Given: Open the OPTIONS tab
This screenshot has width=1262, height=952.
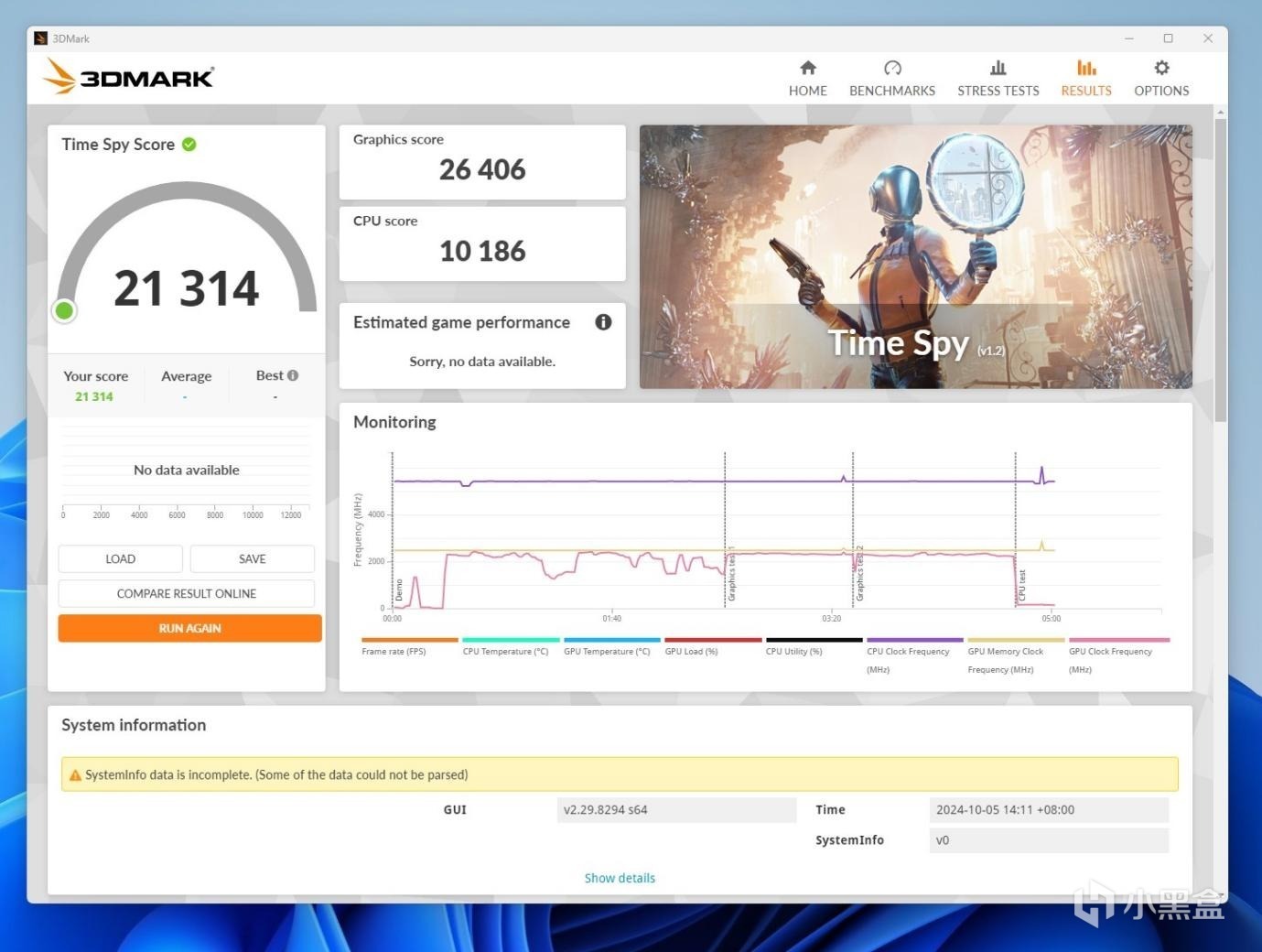Looking at the screenshot, I should (1161, 79).
